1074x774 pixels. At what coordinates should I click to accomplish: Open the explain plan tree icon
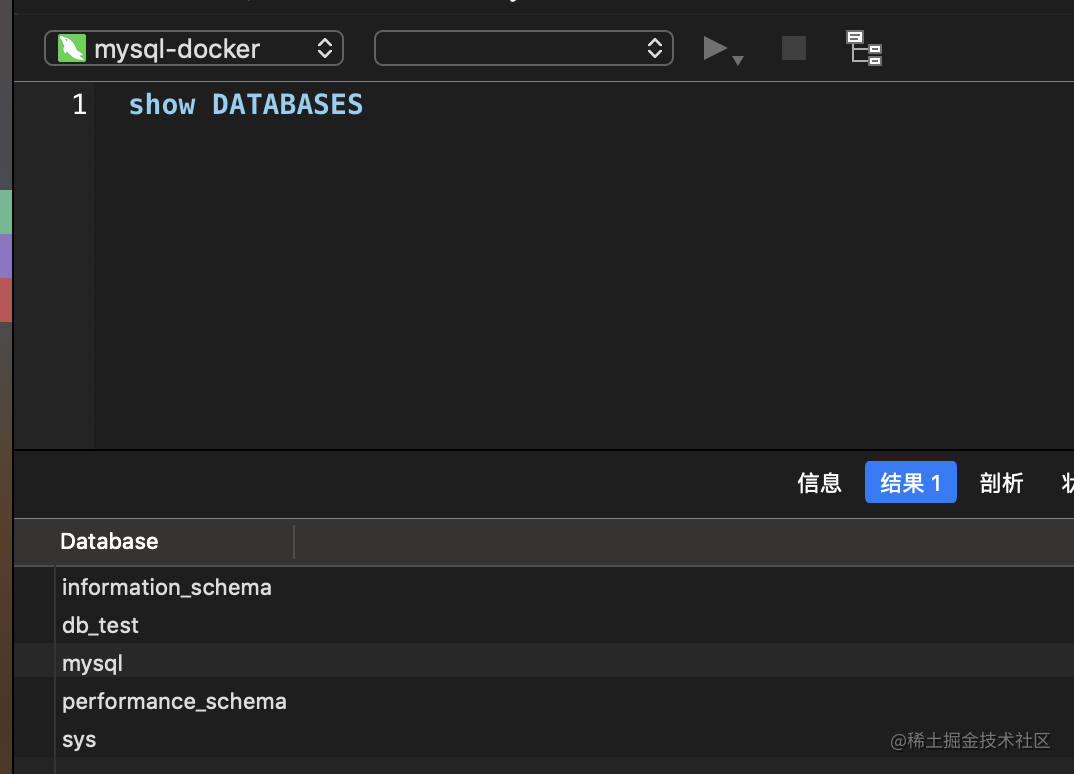point(864,48)
